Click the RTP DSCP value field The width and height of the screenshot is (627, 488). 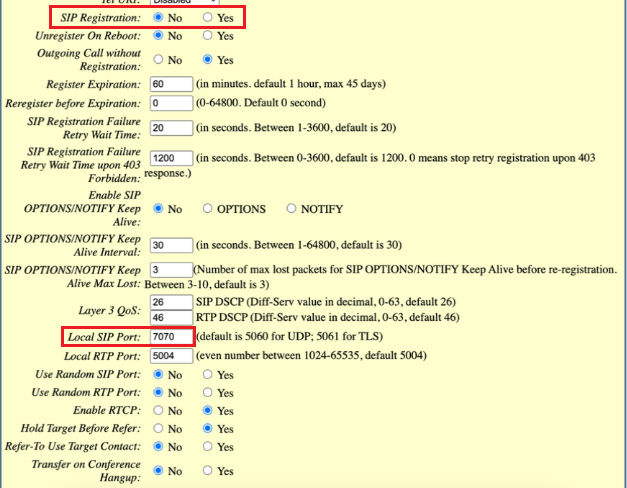[x=172, y=318]
